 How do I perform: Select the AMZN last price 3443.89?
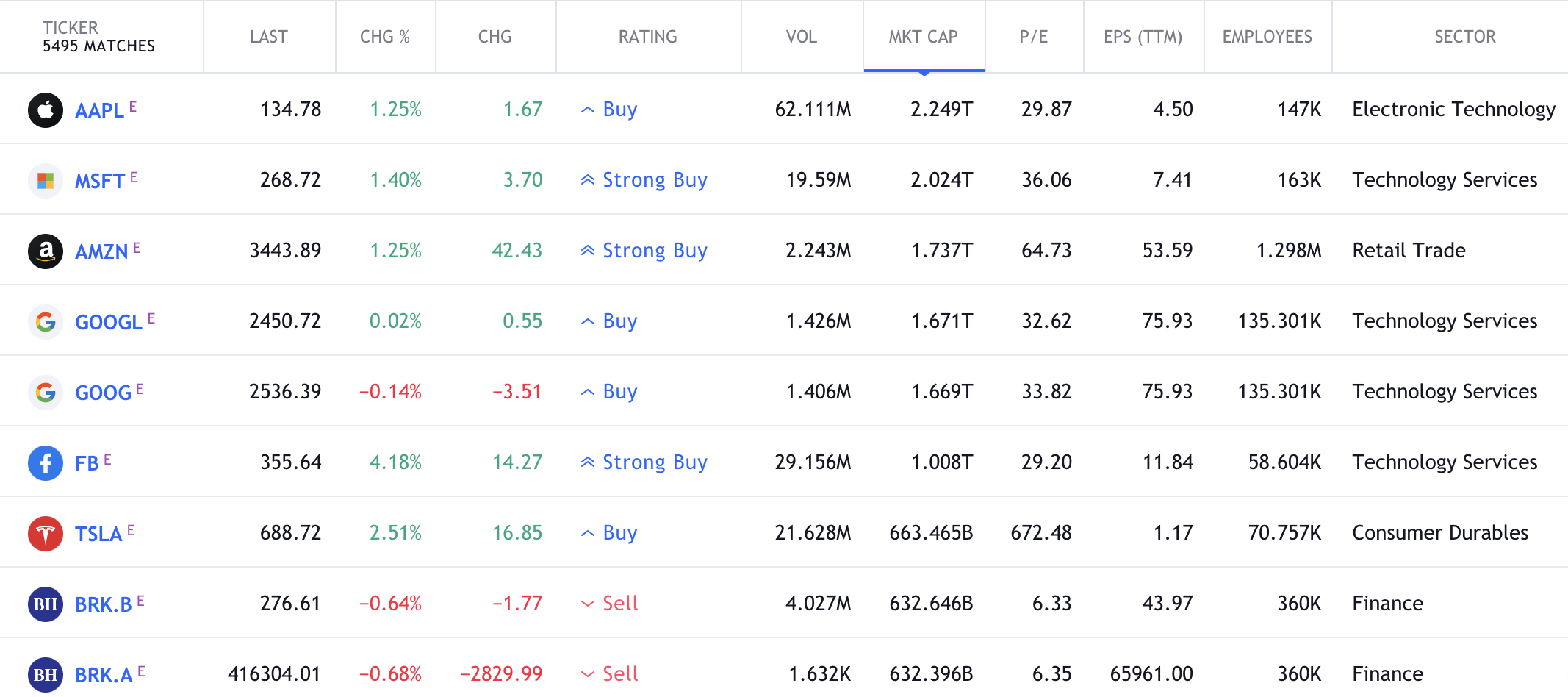[x=285, y=251]
